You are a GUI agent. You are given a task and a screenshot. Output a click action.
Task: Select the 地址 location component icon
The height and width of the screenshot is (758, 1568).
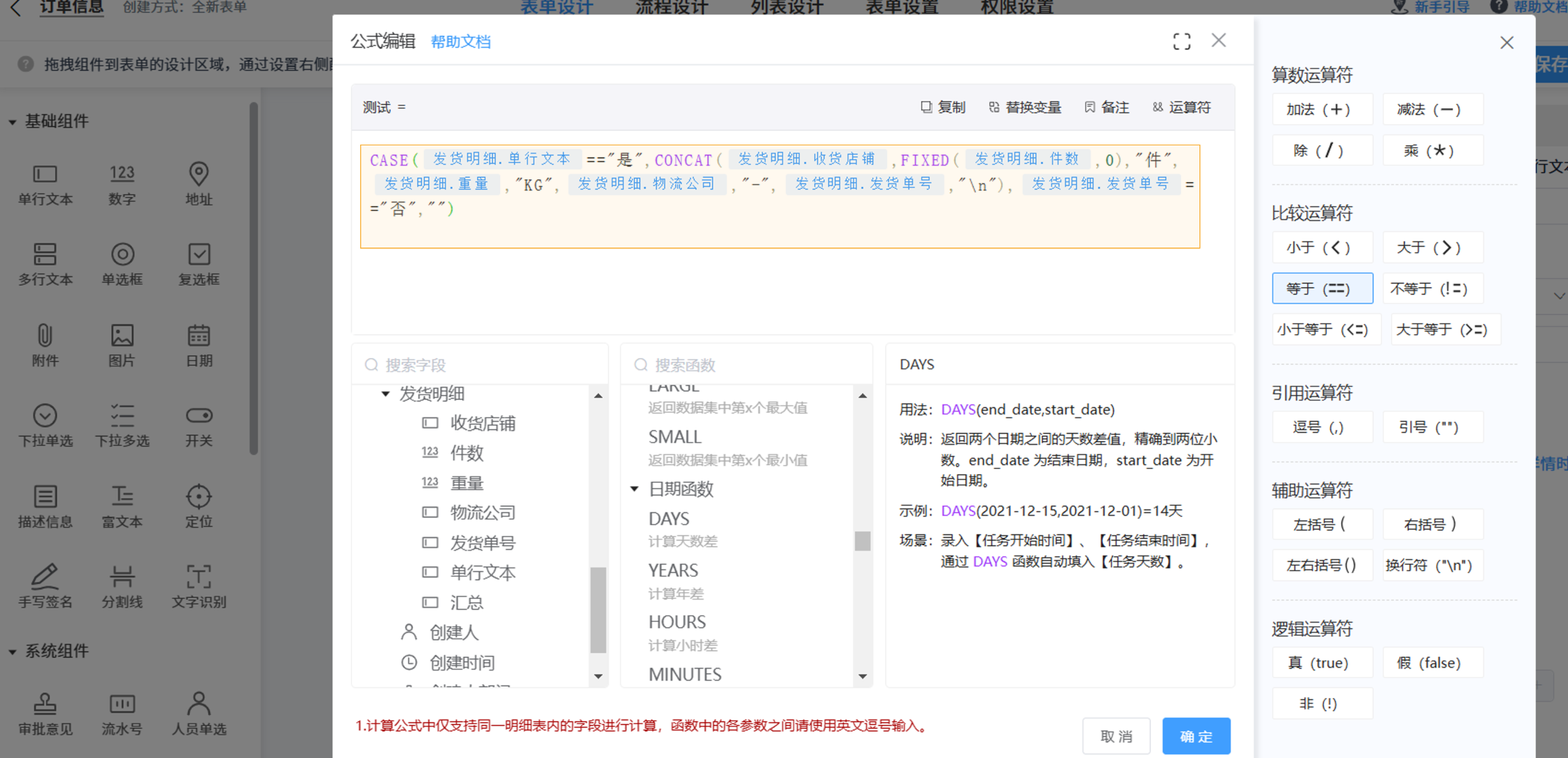(x=199, y=174)
